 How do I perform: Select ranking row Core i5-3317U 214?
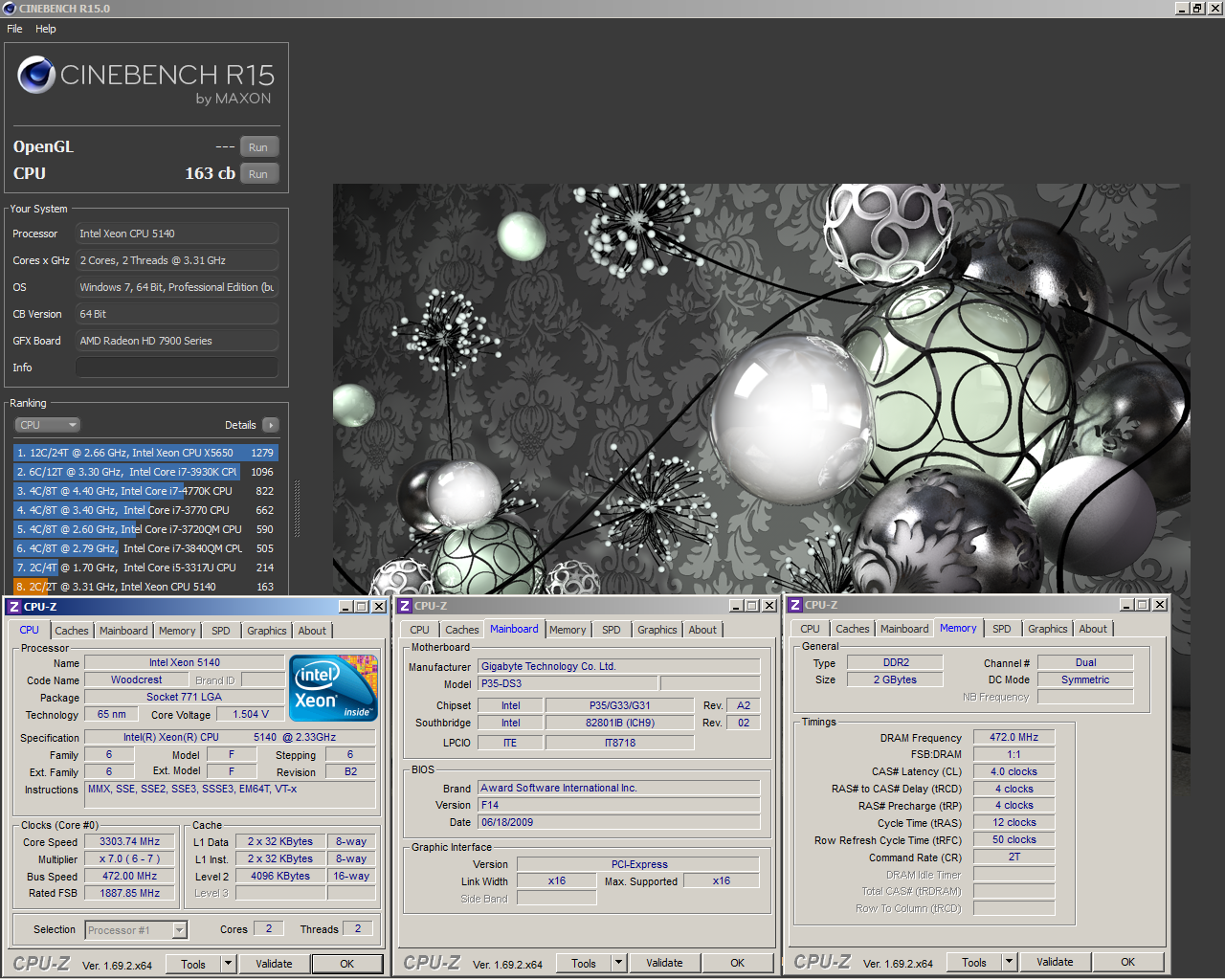[145, 568]
